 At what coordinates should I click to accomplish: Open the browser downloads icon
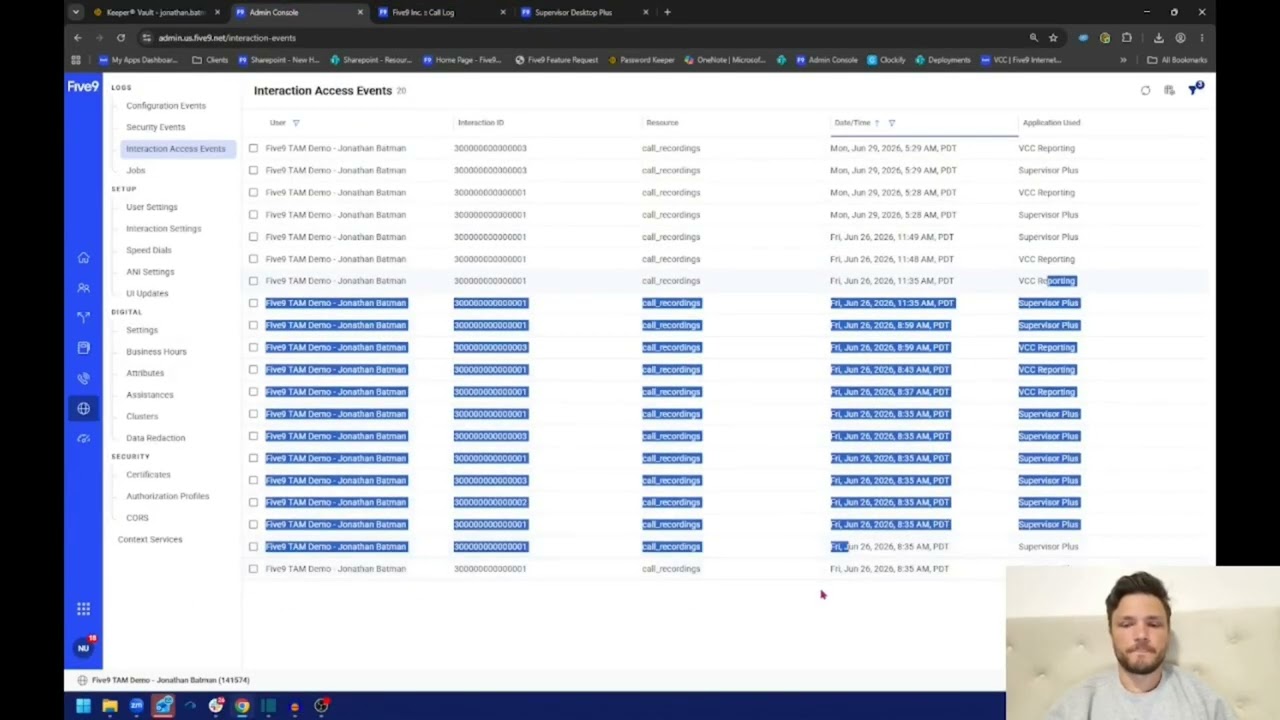[x=1158, y=38]
